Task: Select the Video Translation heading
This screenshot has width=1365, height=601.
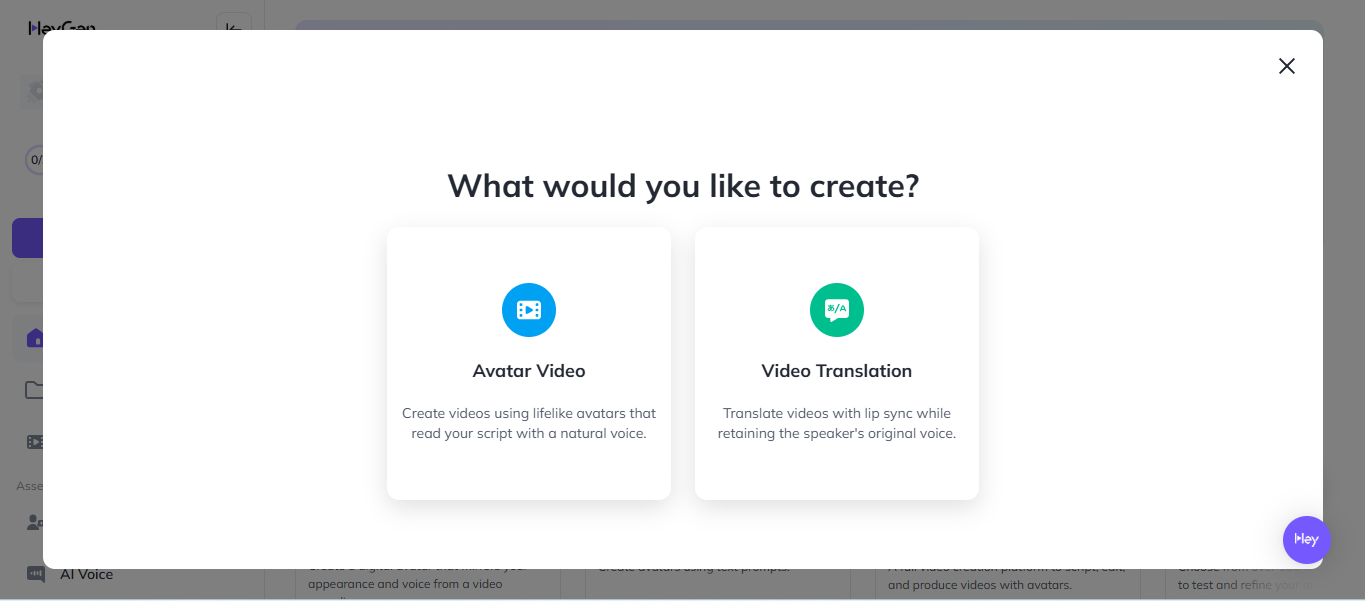Action: tap(837, 371)
